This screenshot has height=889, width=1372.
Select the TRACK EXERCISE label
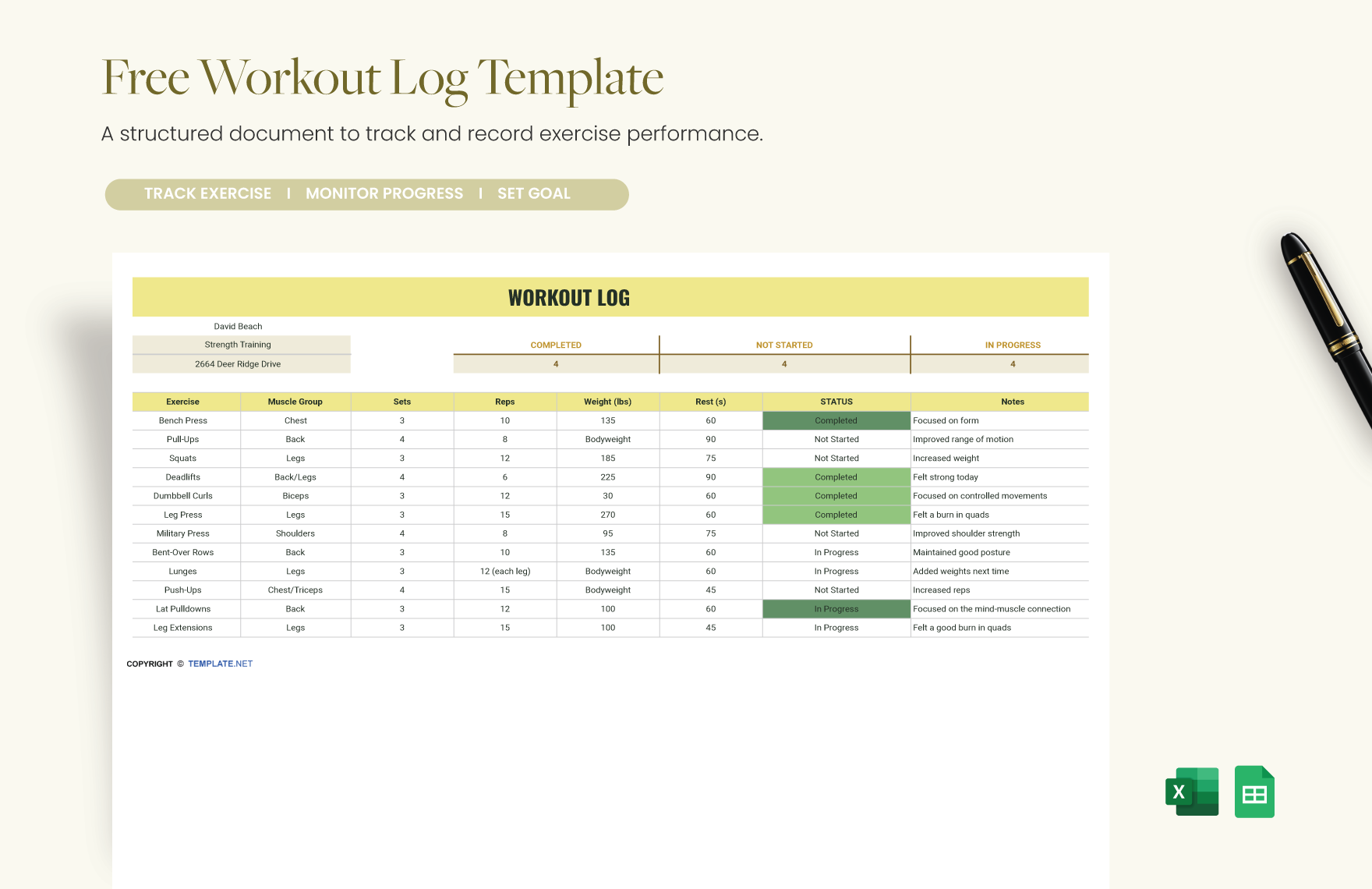click(x=207, y=193)
